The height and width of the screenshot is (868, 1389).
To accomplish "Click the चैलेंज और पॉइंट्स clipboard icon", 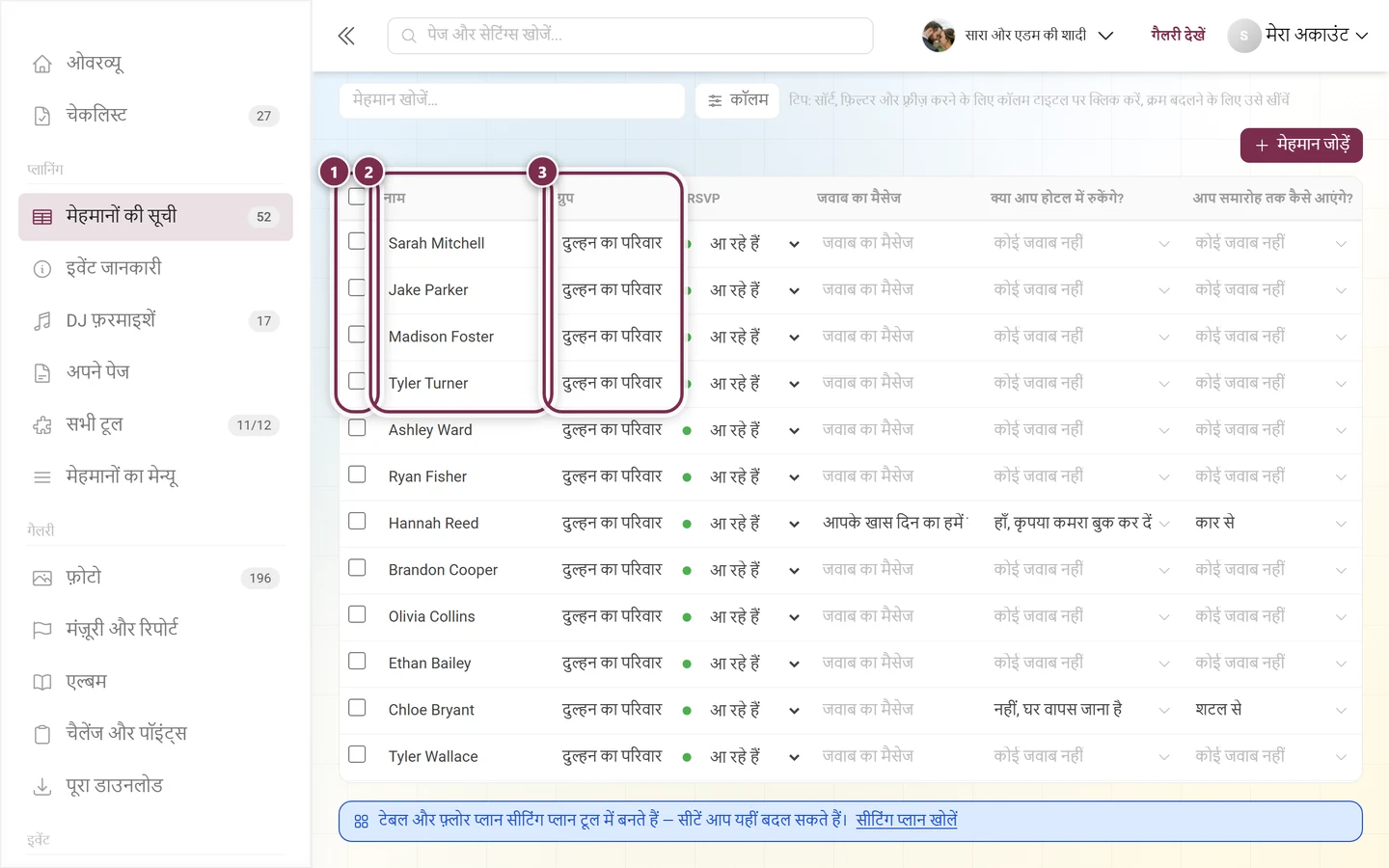I will point(42,735).
